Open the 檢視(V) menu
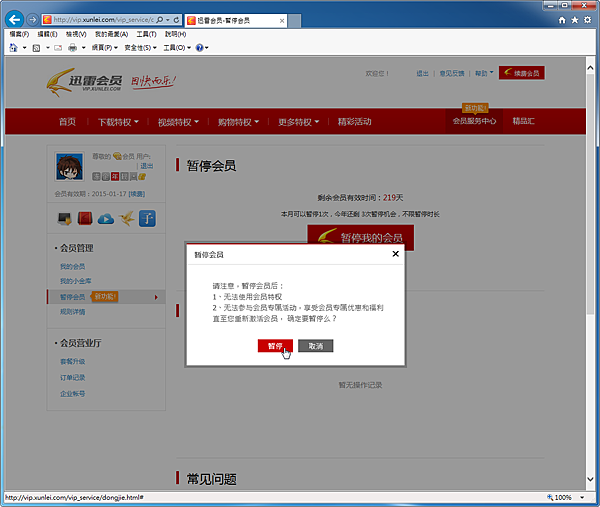The image size is (600, 507). tap(76, 34)
